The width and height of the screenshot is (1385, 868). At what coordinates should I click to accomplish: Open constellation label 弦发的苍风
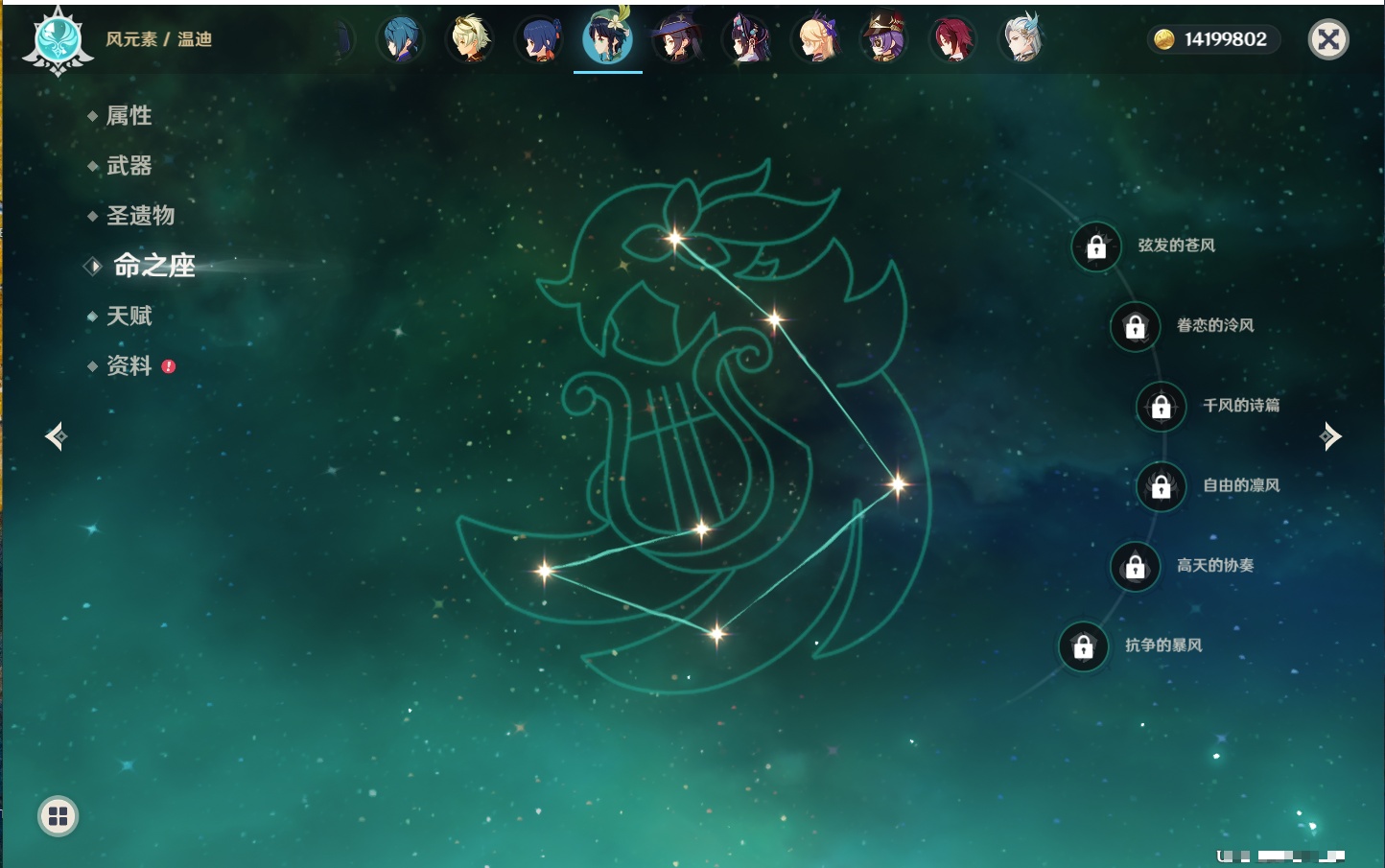coord(1177,246)
